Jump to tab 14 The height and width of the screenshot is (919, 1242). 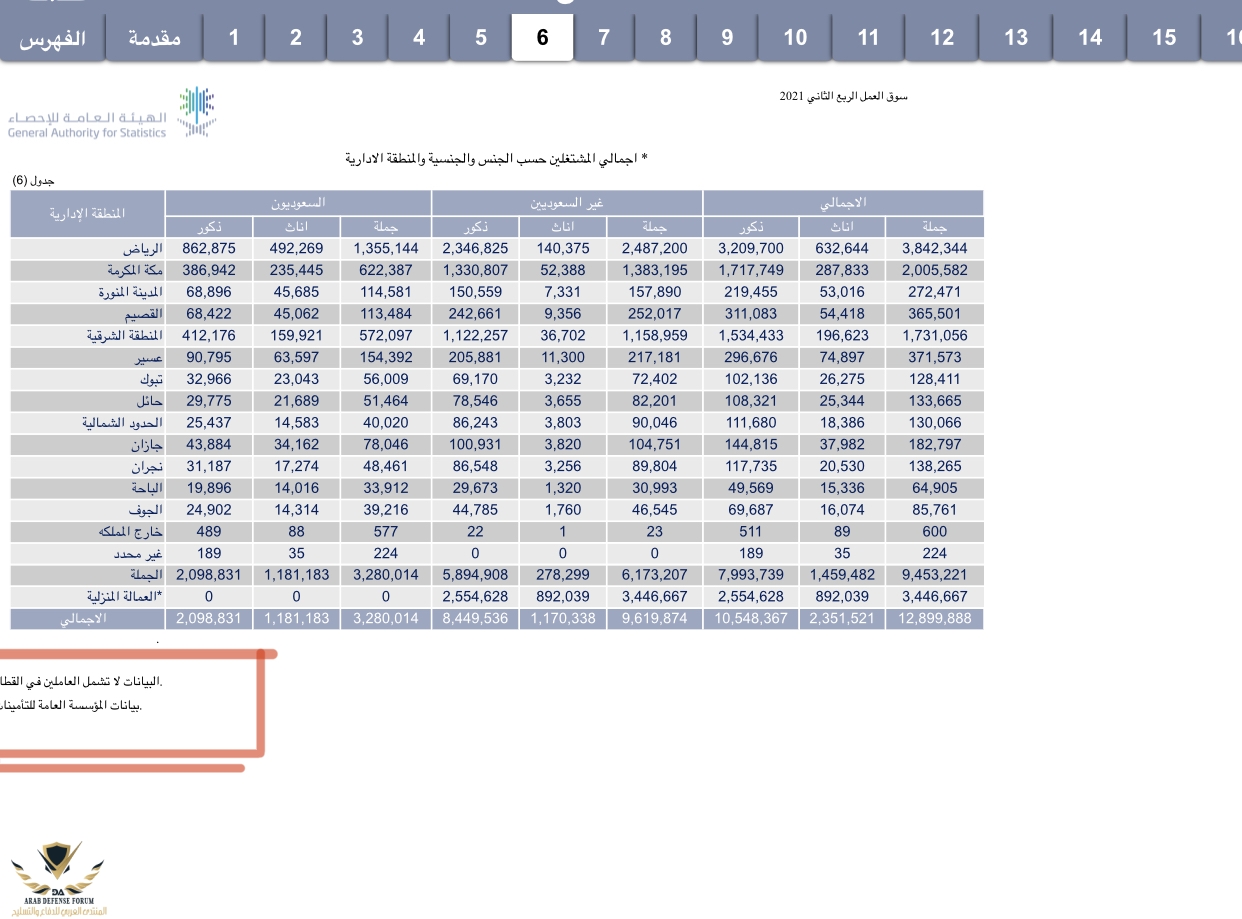[x=1090, y=38]
